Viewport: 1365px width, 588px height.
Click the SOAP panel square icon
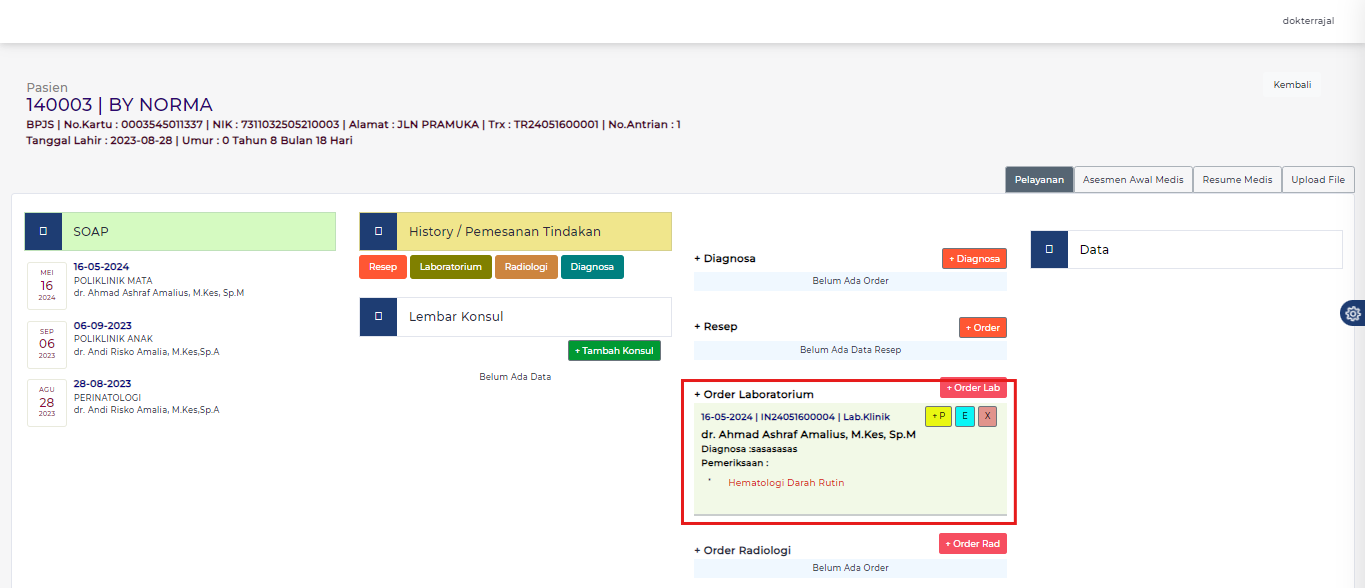(x=43, y=231)
